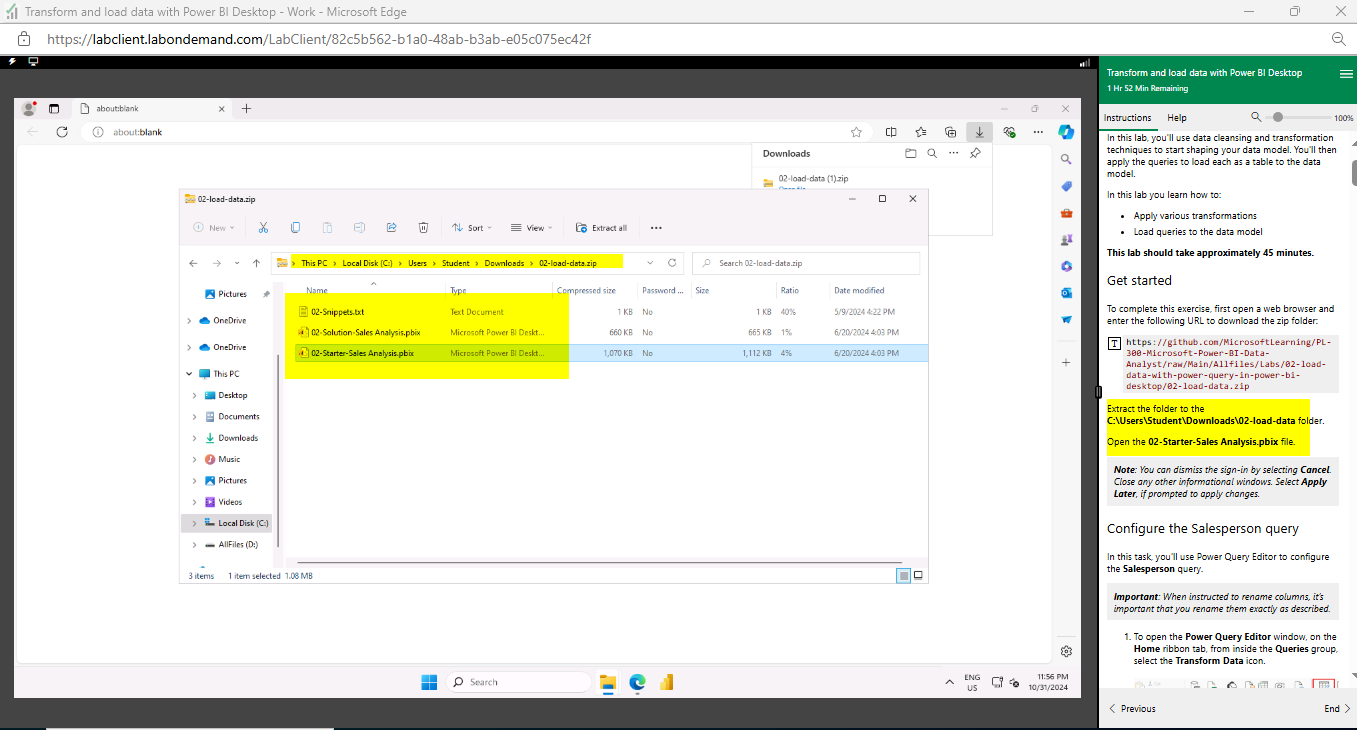Reload the inner Edge page
The image size is (1357, 730).
pyautogui.click(x=62, y=132)
